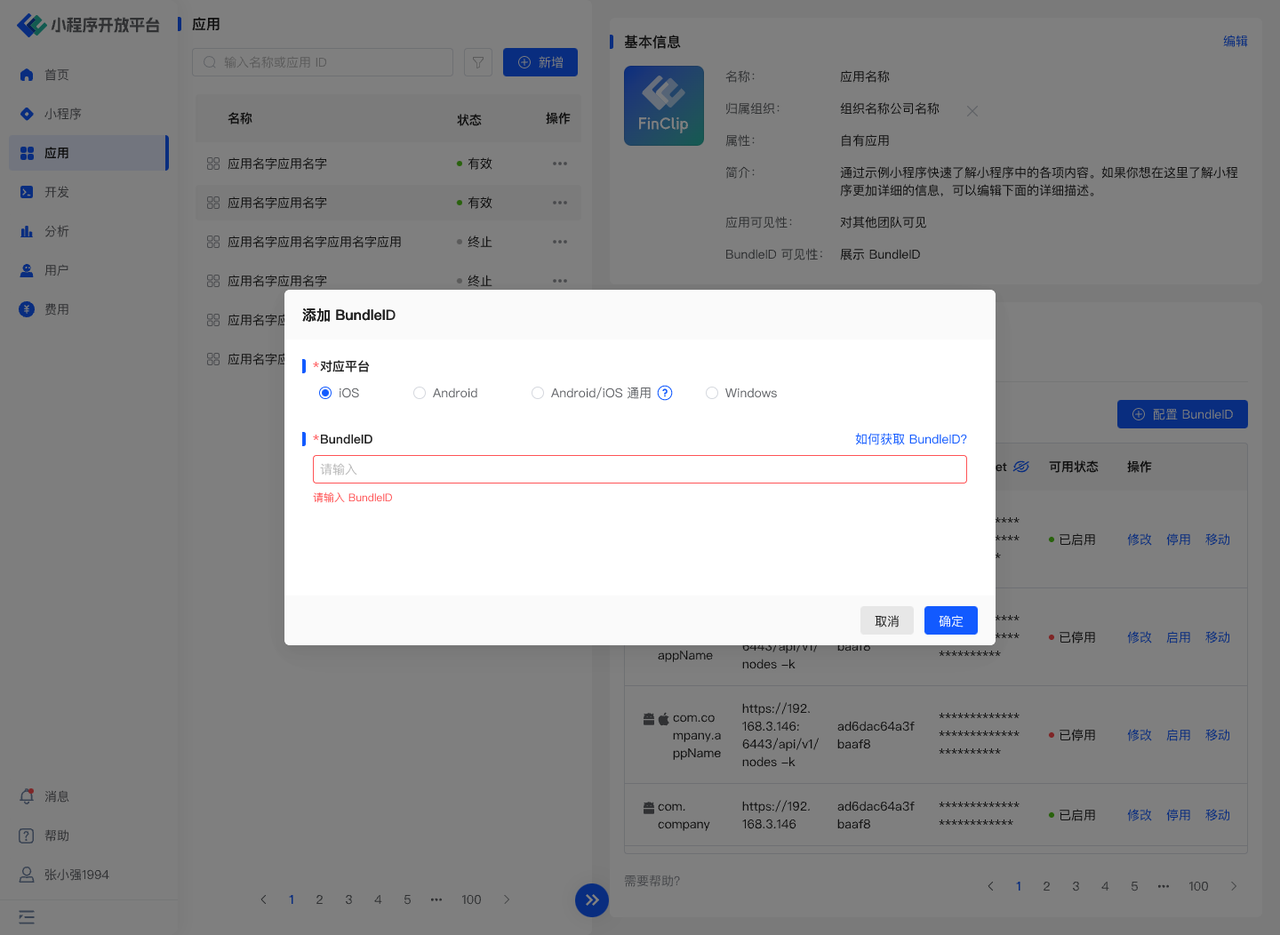
Task: Click the sidebar collapse icon at bottom left
Action: tap(27, 916)
